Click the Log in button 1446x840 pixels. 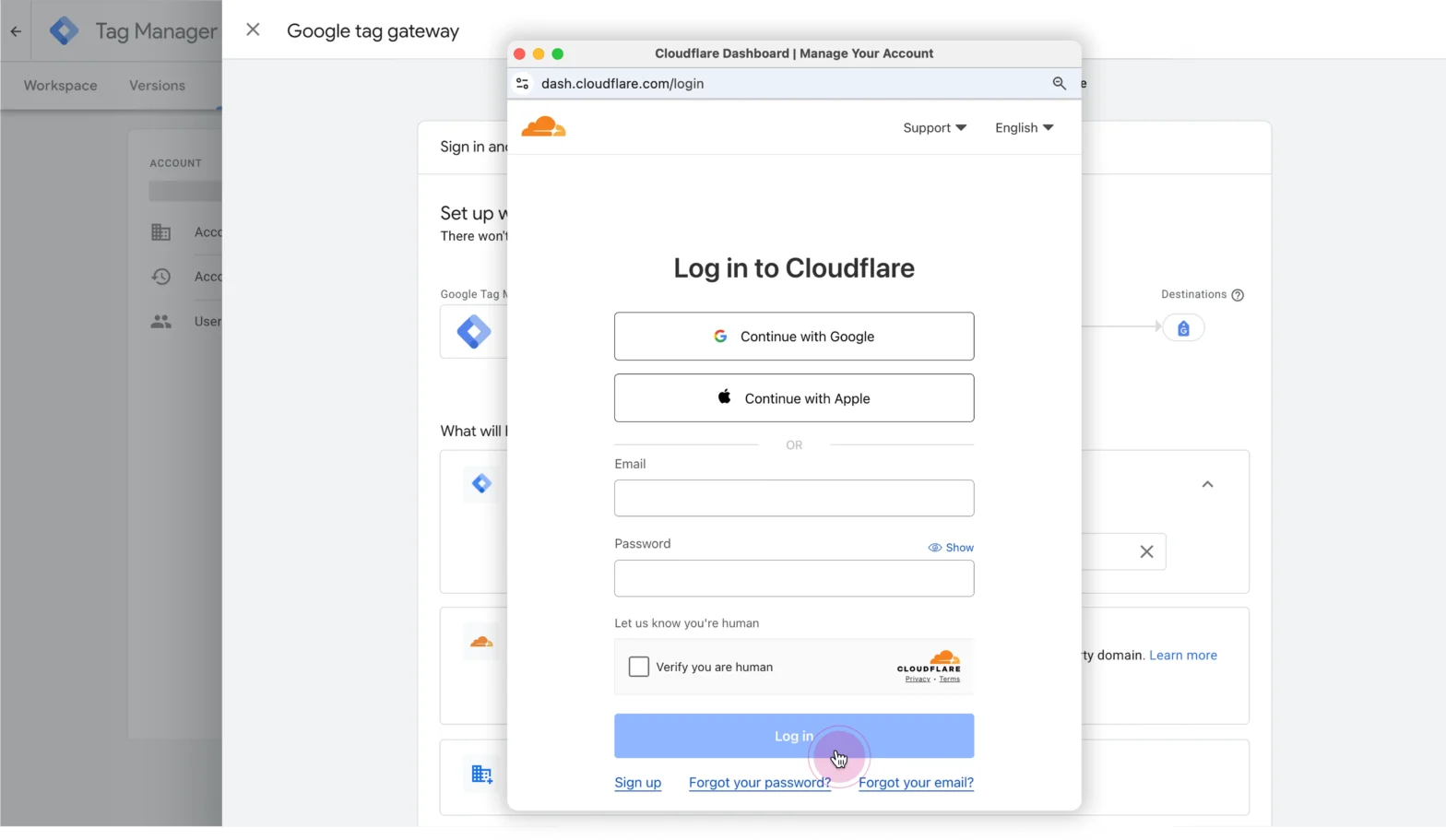coord(794,736)
